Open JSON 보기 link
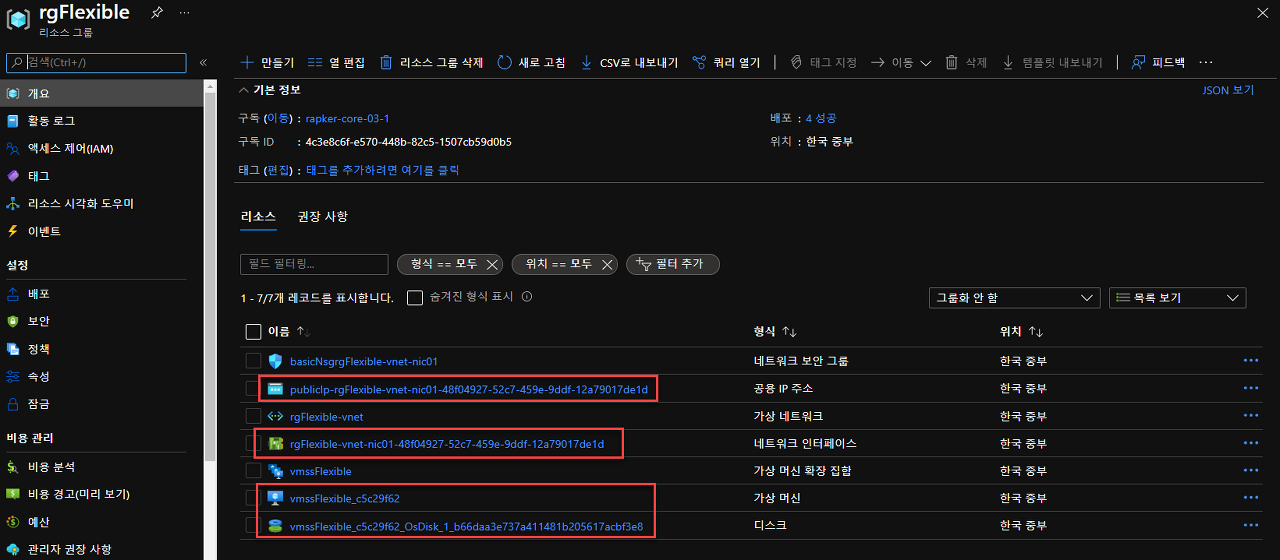 (x=1228, y=90)
